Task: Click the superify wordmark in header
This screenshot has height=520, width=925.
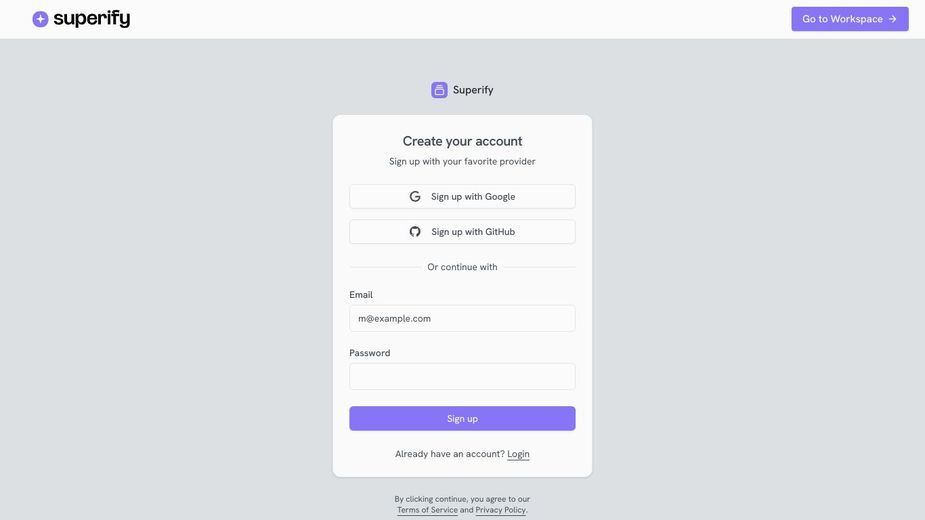Action: click(91, 19)
